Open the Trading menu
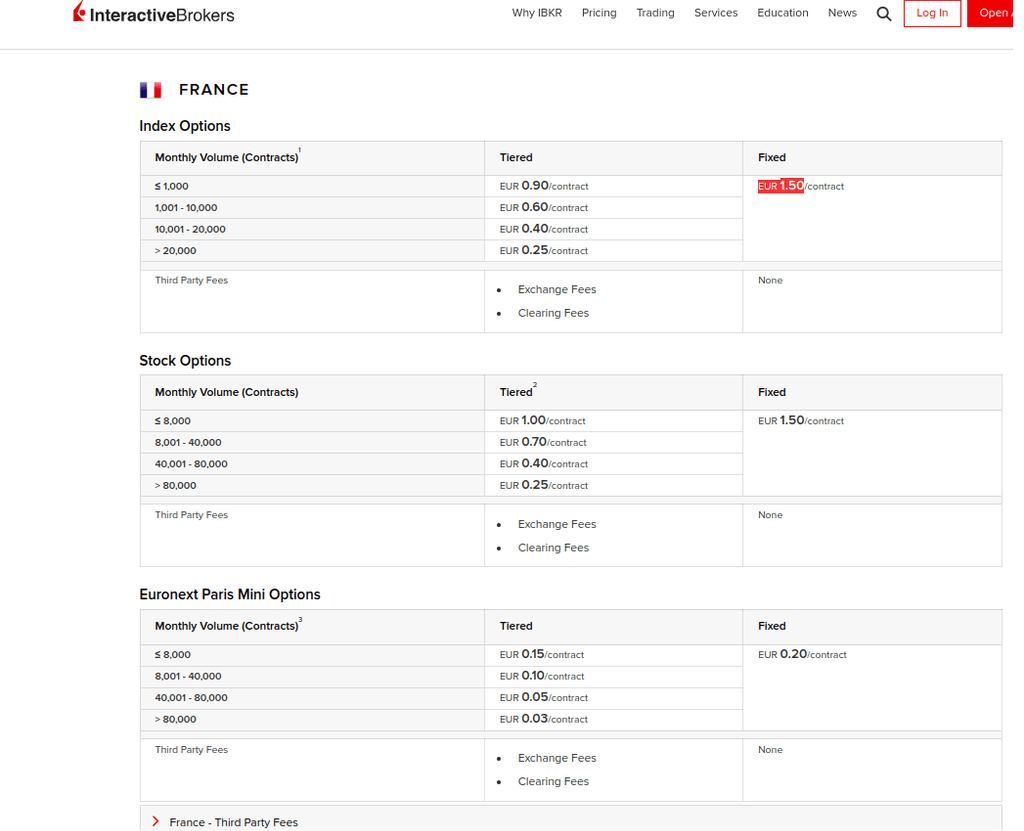This screenshot has height=831, width=1024. 655,13
